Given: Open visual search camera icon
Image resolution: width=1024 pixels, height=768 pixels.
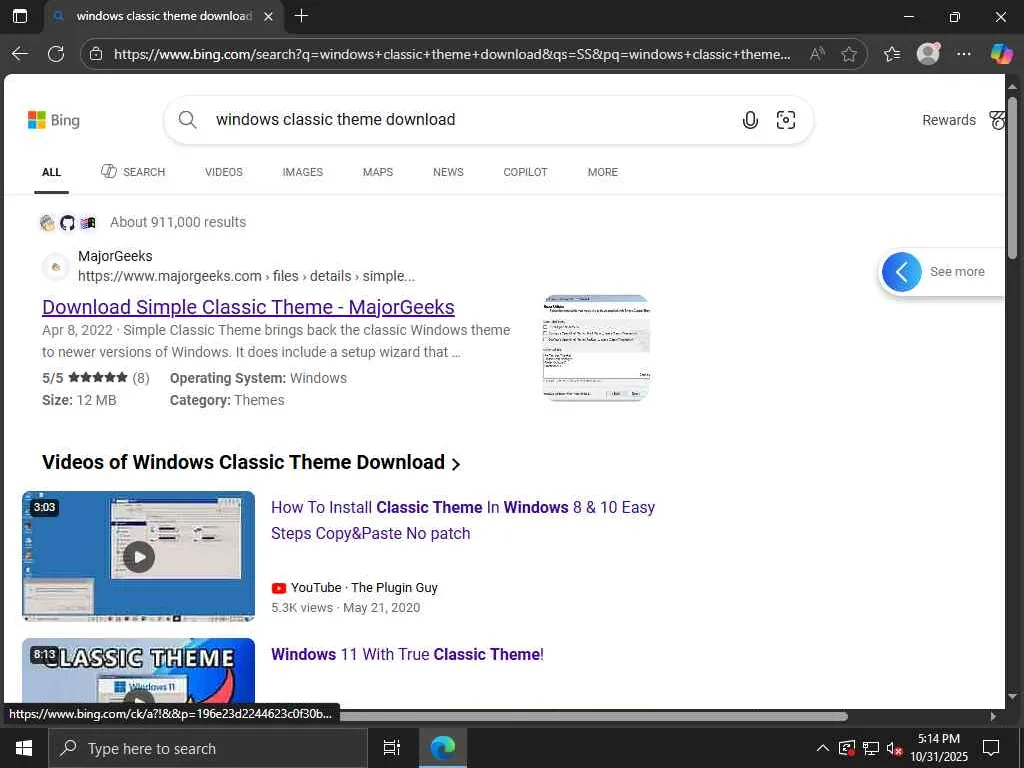Looking at the screenshot, I should tap(786, 120).
